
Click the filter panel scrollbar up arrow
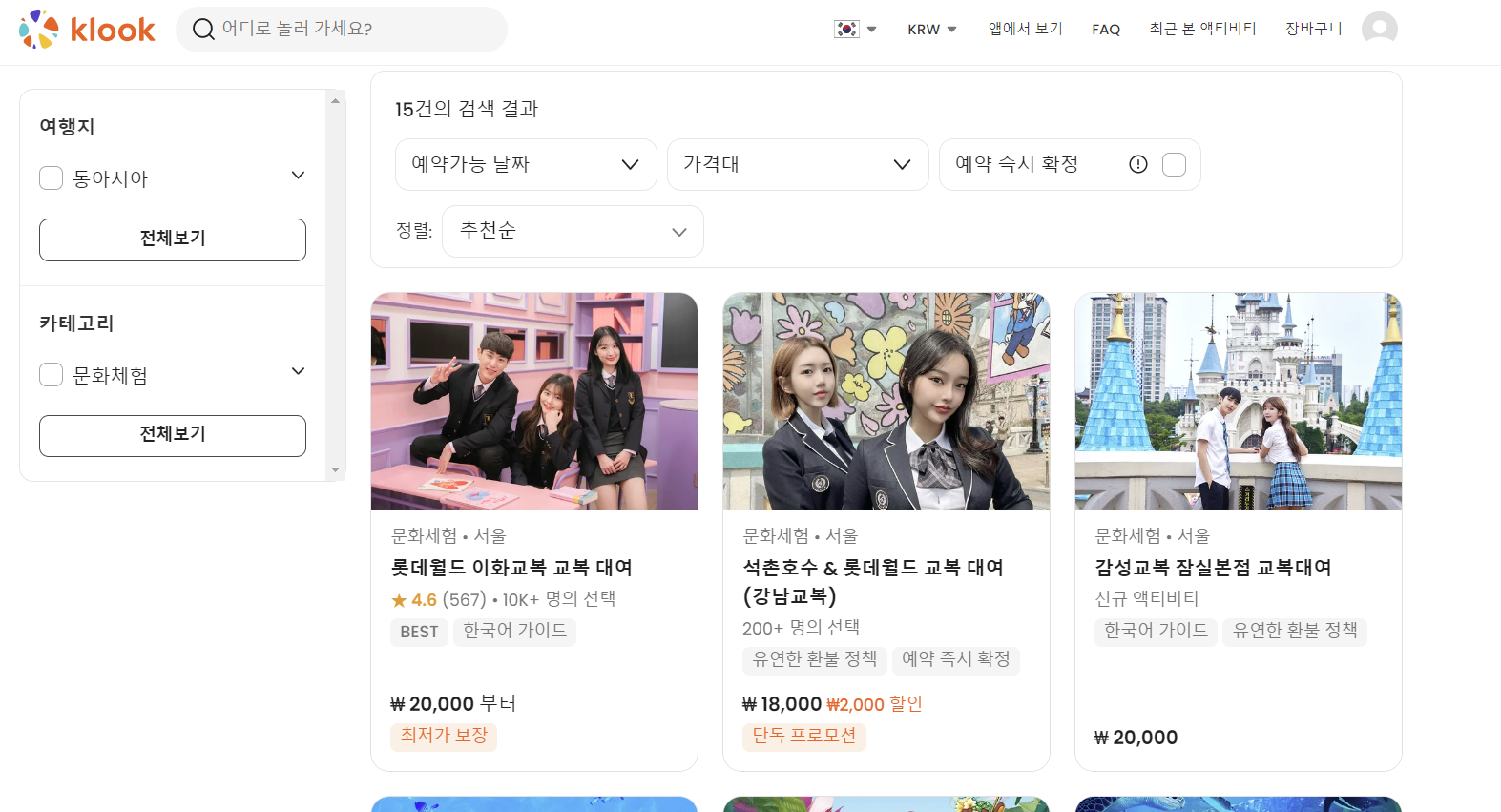tap(335, 100)
